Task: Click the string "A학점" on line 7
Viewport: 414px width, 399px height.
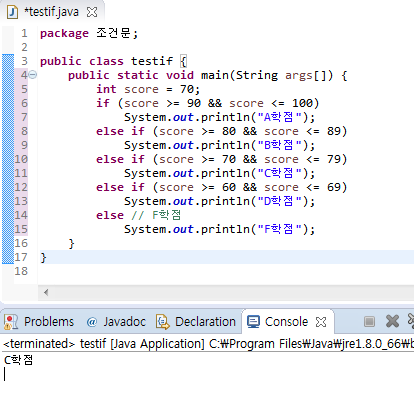Action: click(x=279, y=117)
